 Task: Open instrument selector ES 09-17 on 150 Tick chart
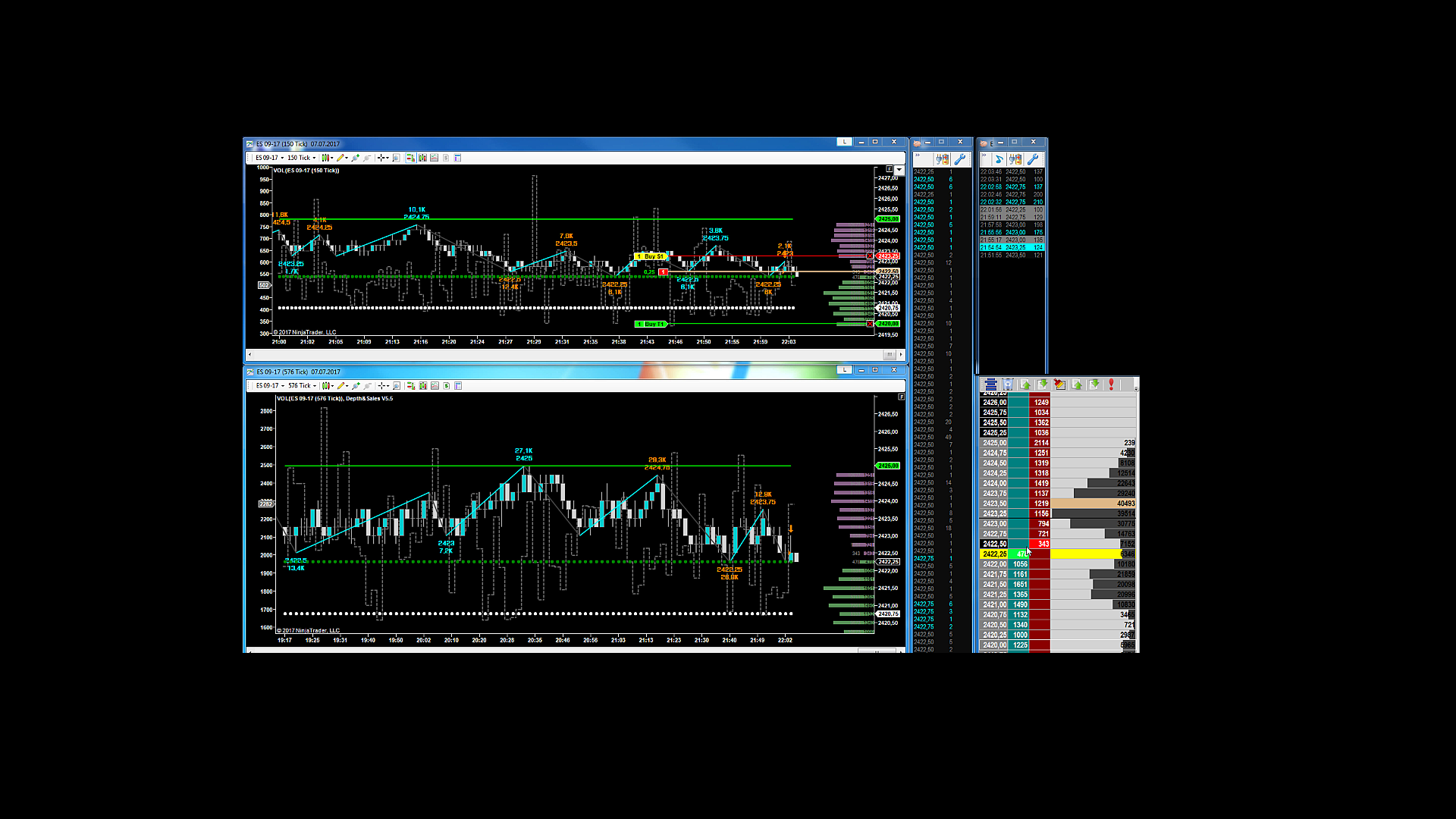tap(269, 158)
